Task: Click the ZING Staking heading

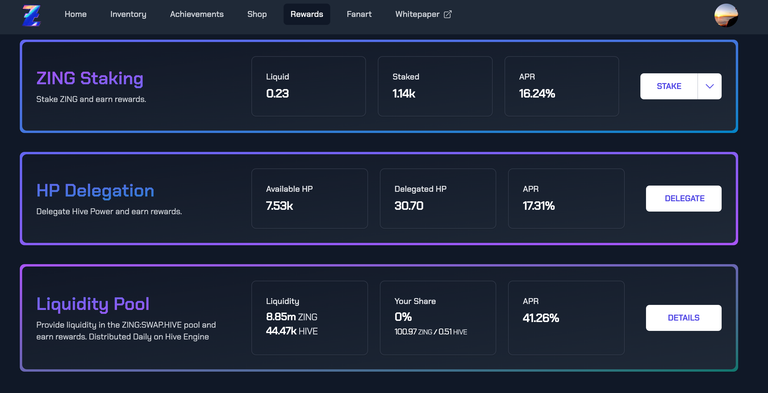Action: [90, 78]
